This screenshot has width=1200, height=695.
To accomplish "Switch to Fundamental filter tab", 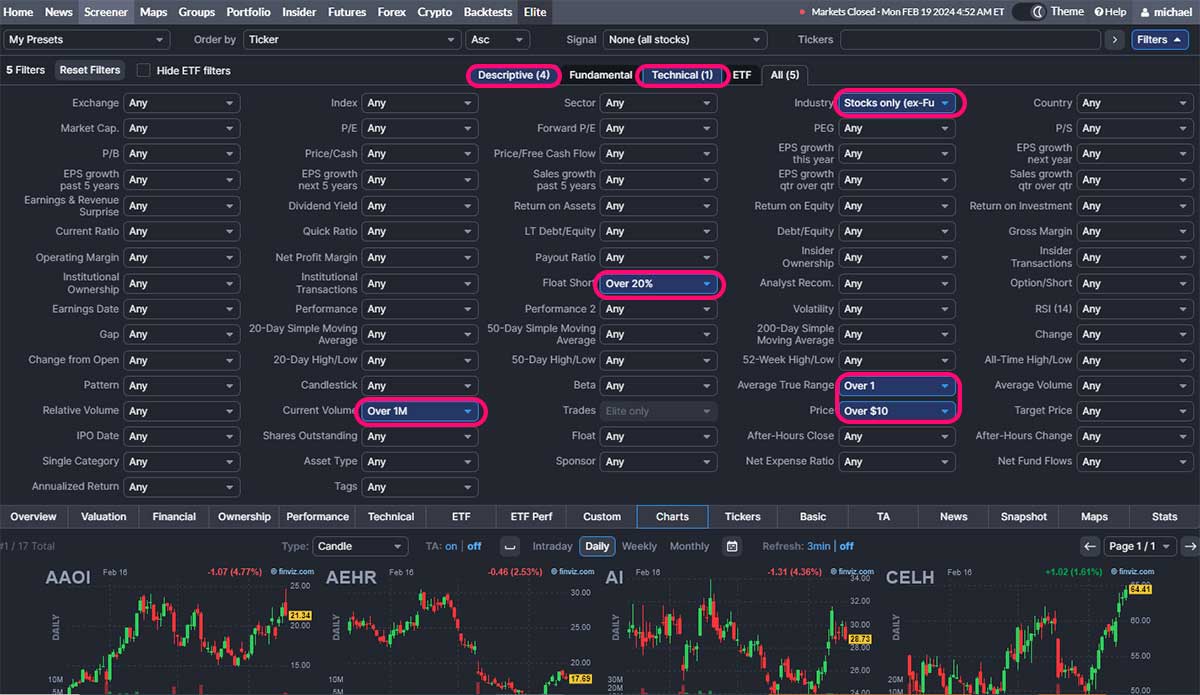I will [601, 75].
